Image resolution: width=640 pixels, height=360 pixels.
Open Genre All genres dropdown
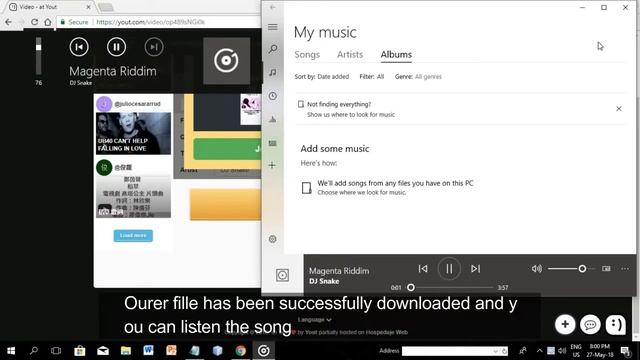(418, 77)
